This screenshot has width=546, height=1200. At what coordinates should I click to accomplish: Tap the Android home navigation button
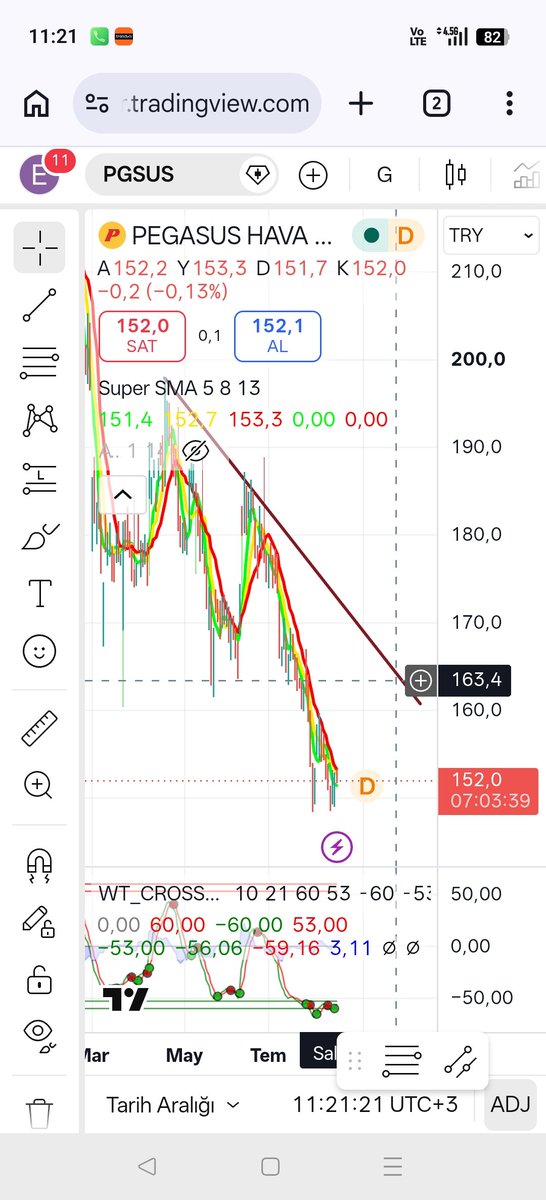(270, 1166)
